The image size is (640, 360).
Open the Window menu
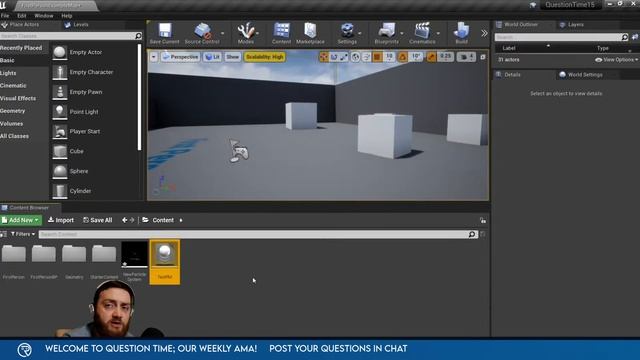click(x=44, y=16)
